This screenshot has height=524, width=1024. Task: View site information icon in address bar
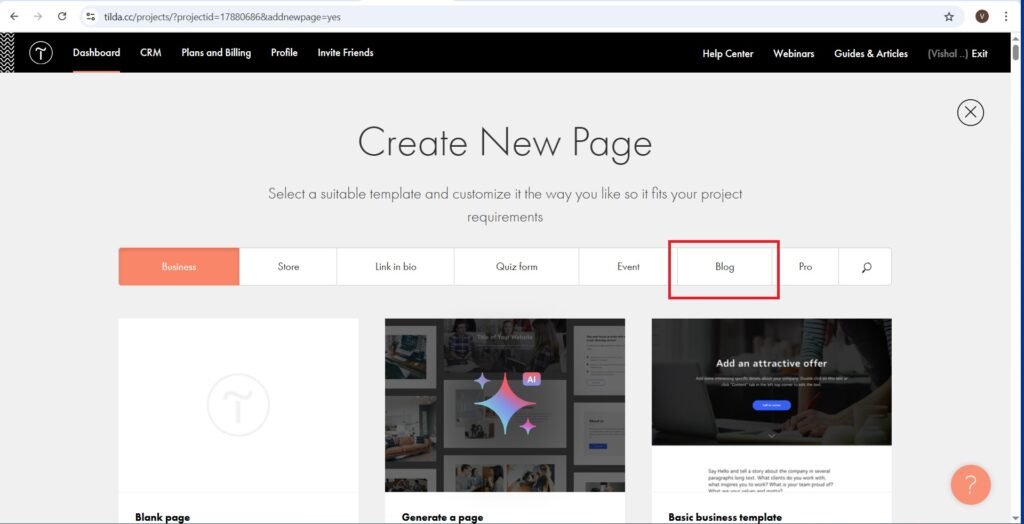(x=91, y=16)
